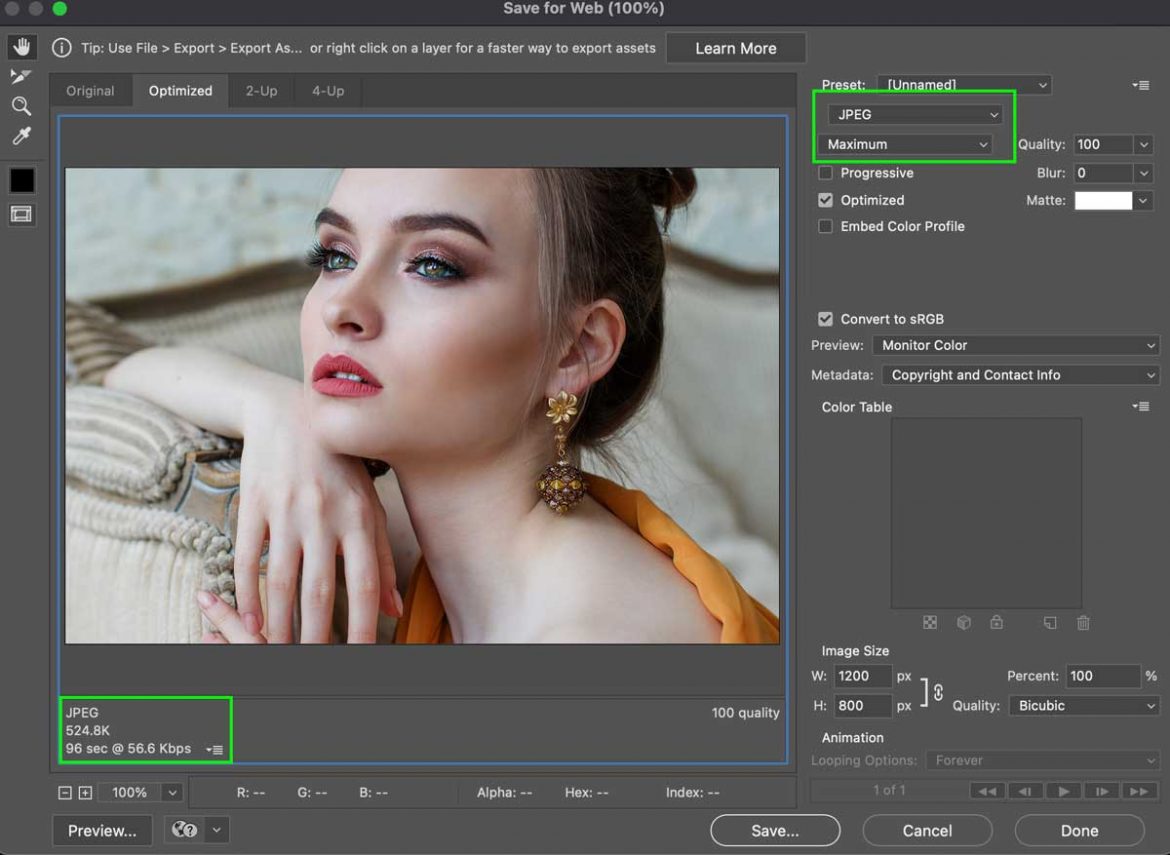This screenshot has height=855, width=1170.
Task: Click the image width input field
Action: click(862, 676)
